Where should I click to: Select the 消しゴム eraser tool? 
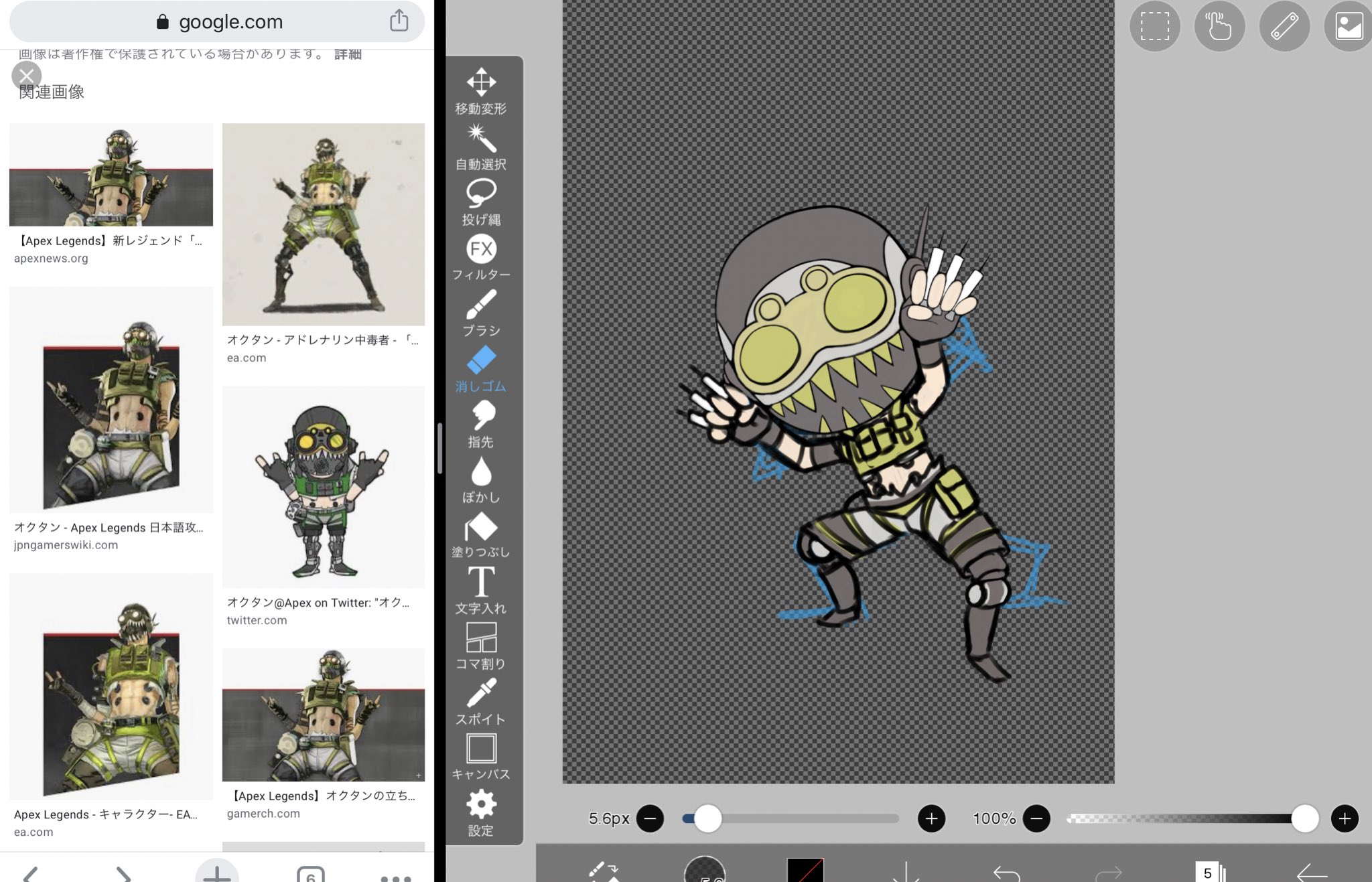tap(481, 369)
